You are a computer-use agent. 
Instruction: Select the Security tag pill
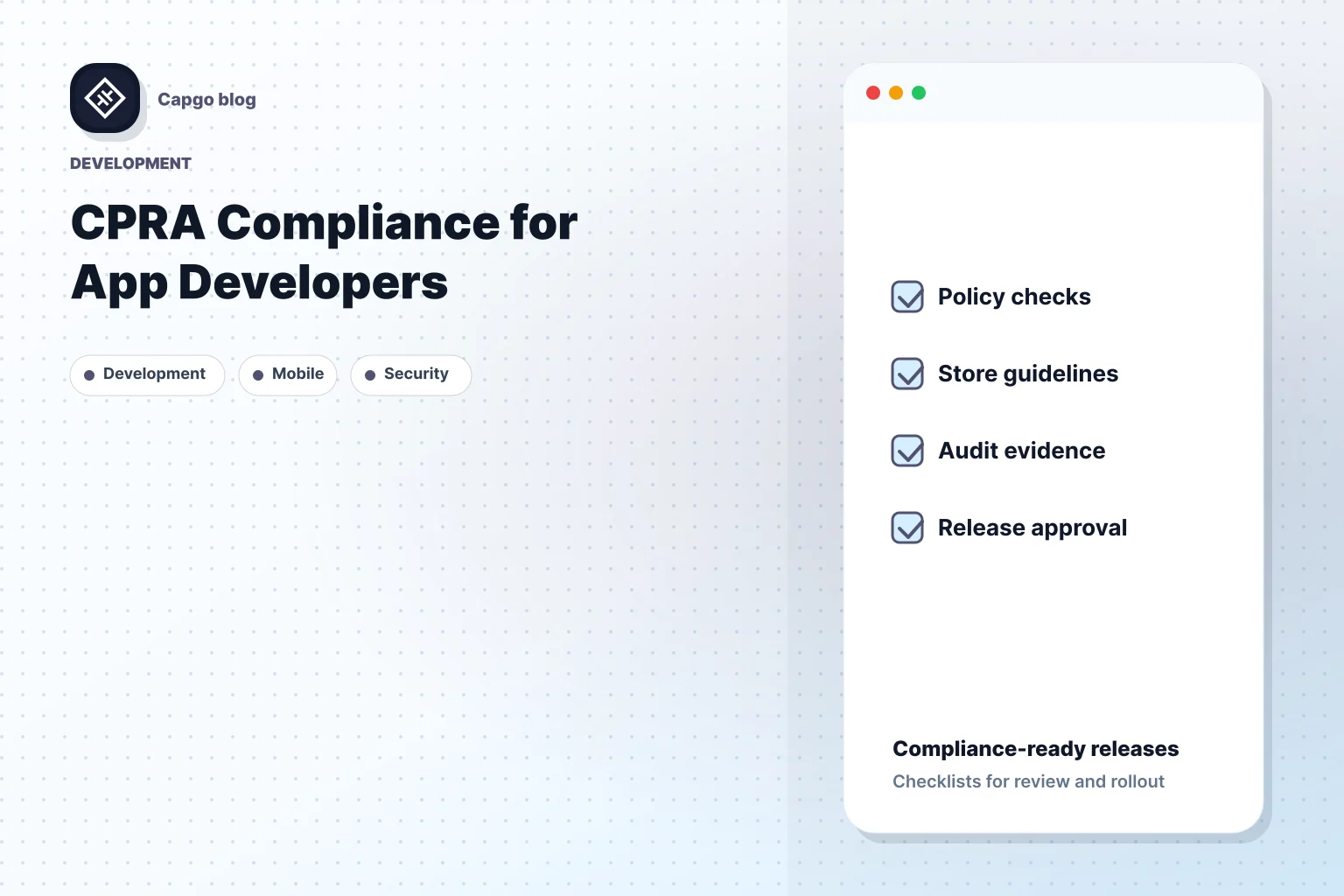tap(410, 374)
